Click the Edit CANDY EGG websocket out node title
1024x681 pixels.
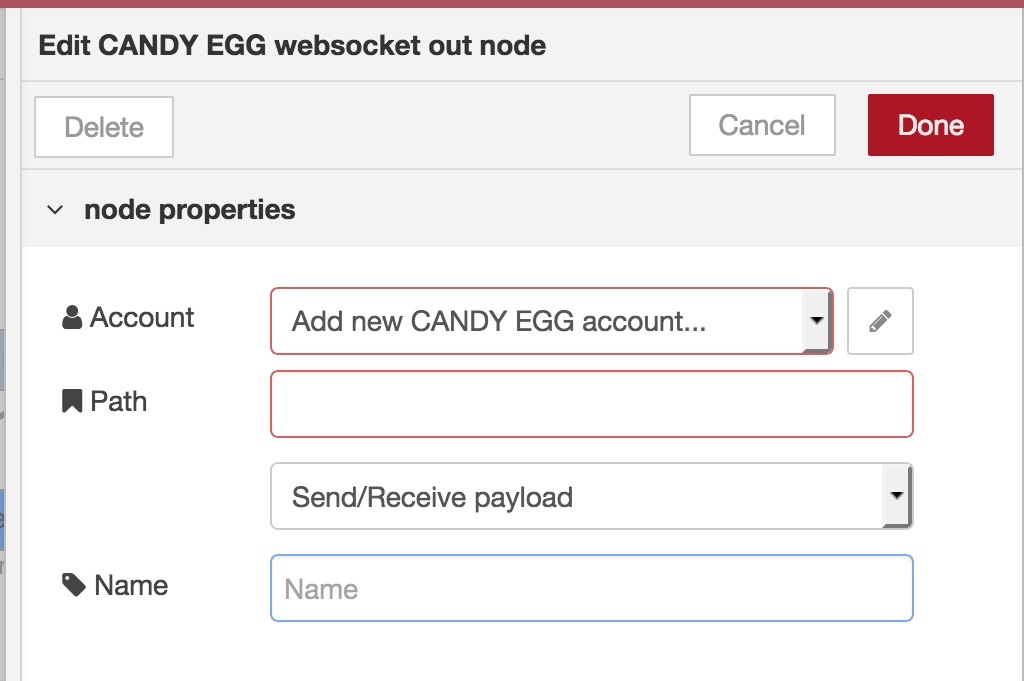point(292,46)
